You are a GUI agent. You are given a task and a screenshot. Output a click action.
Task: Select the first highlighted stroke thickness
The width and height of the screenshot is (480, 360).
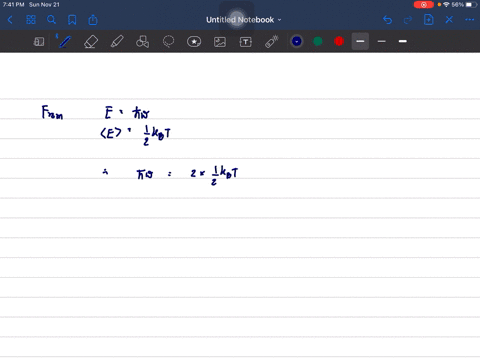[x=360, y=41]
